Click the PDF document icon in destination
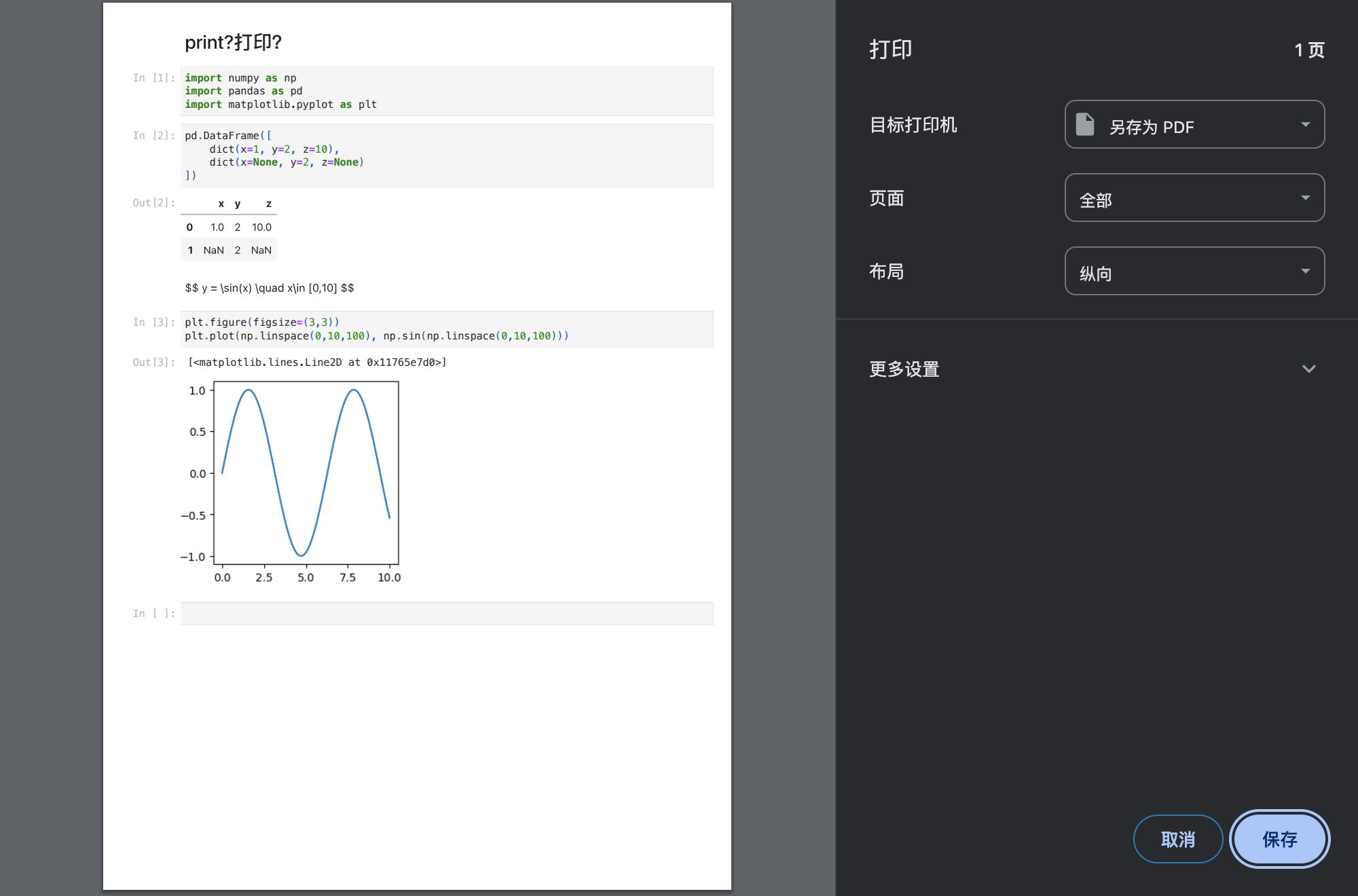The height and width of the screenshot is (896, 1358). pyautogui.click(x=1085, y=125)
